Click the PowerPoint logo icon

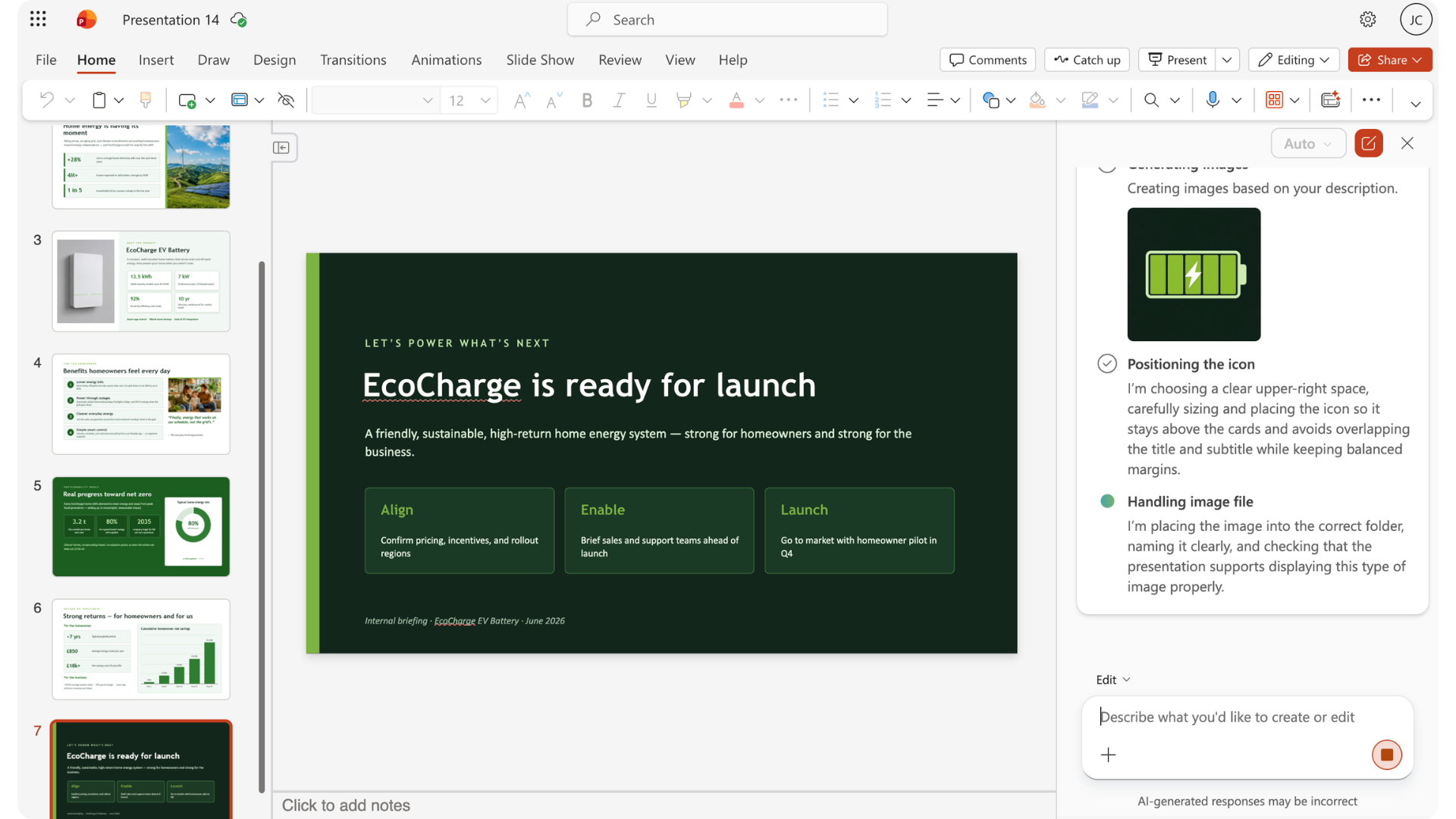(86, 19)
